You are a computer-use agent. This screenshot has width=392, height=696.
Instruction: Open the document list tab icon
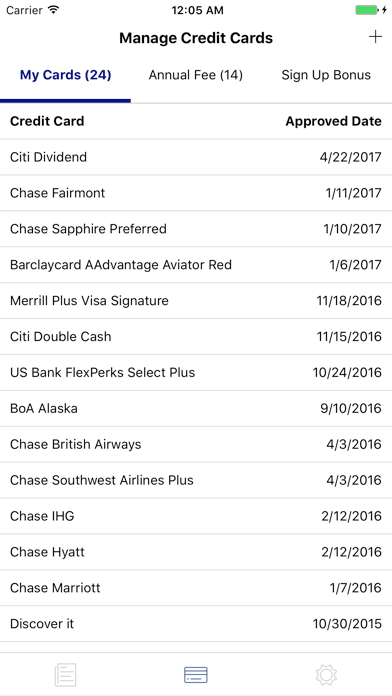pos(65,675)
